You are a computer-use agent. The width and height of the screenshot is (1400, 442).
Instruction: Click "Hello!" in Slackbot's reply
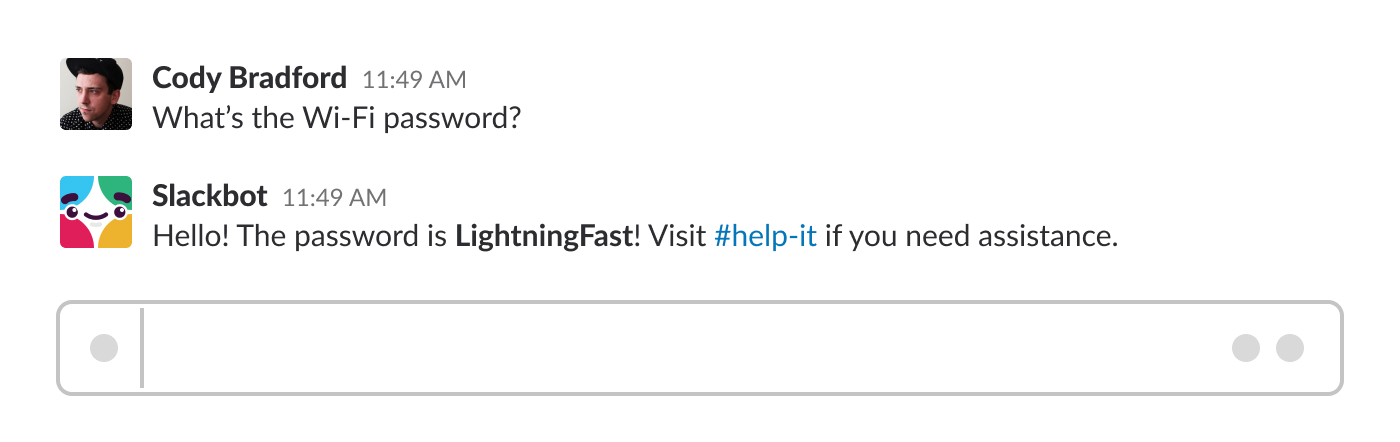click(185, 237)
